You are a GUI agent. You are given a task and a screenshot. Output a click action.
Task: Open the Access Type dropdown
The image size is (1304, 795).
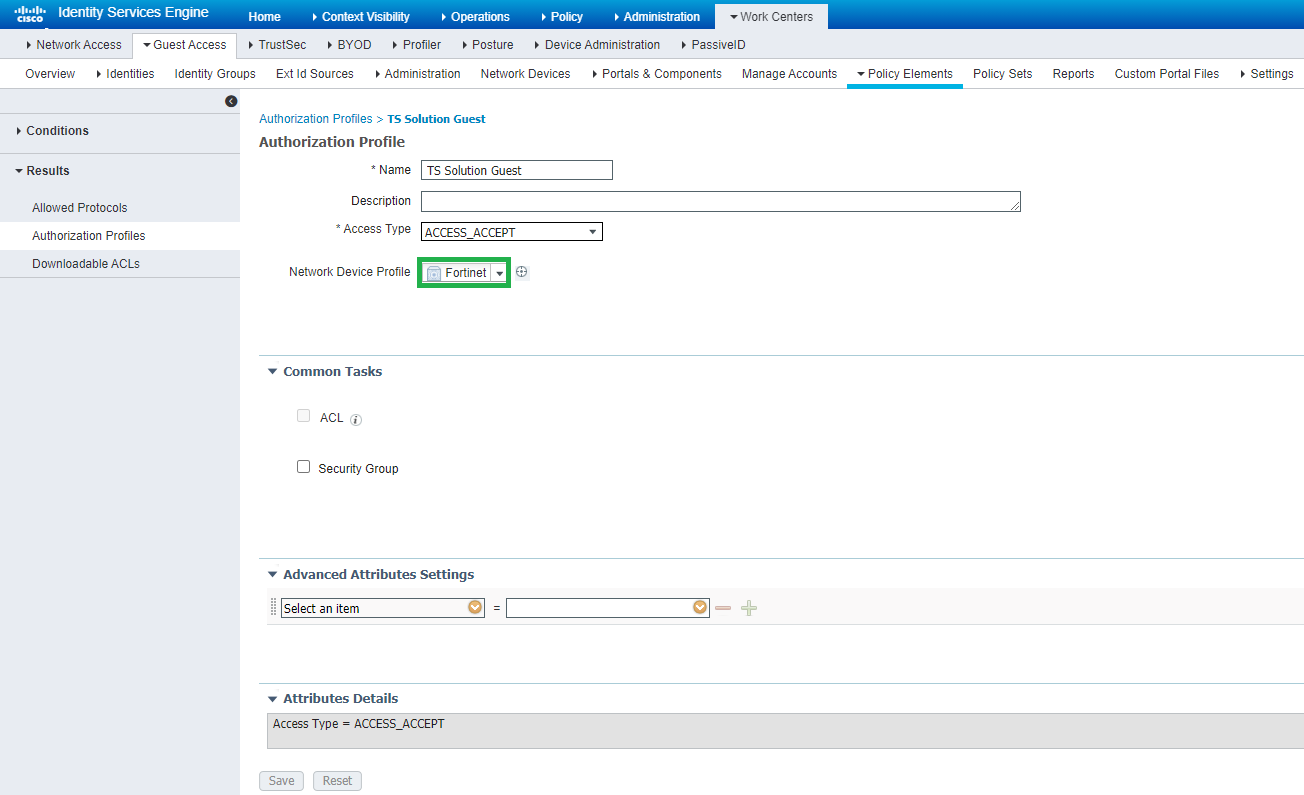512,232
